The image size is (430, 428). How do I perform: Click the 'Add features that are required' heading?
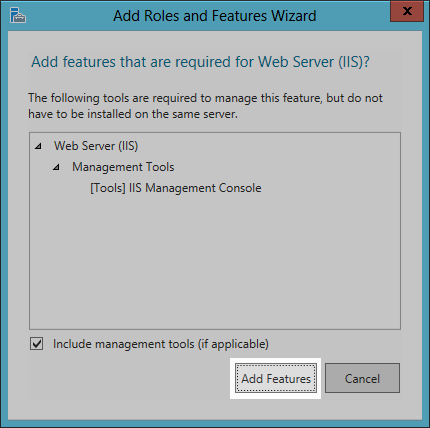pos(200,62)
